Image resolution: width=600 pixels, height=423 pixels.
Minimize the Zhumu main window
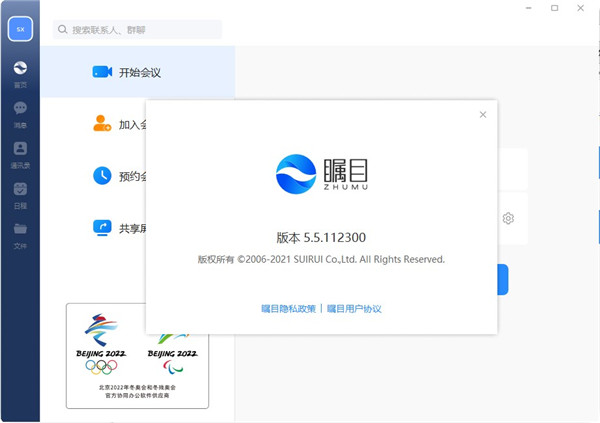coord(529,8)
